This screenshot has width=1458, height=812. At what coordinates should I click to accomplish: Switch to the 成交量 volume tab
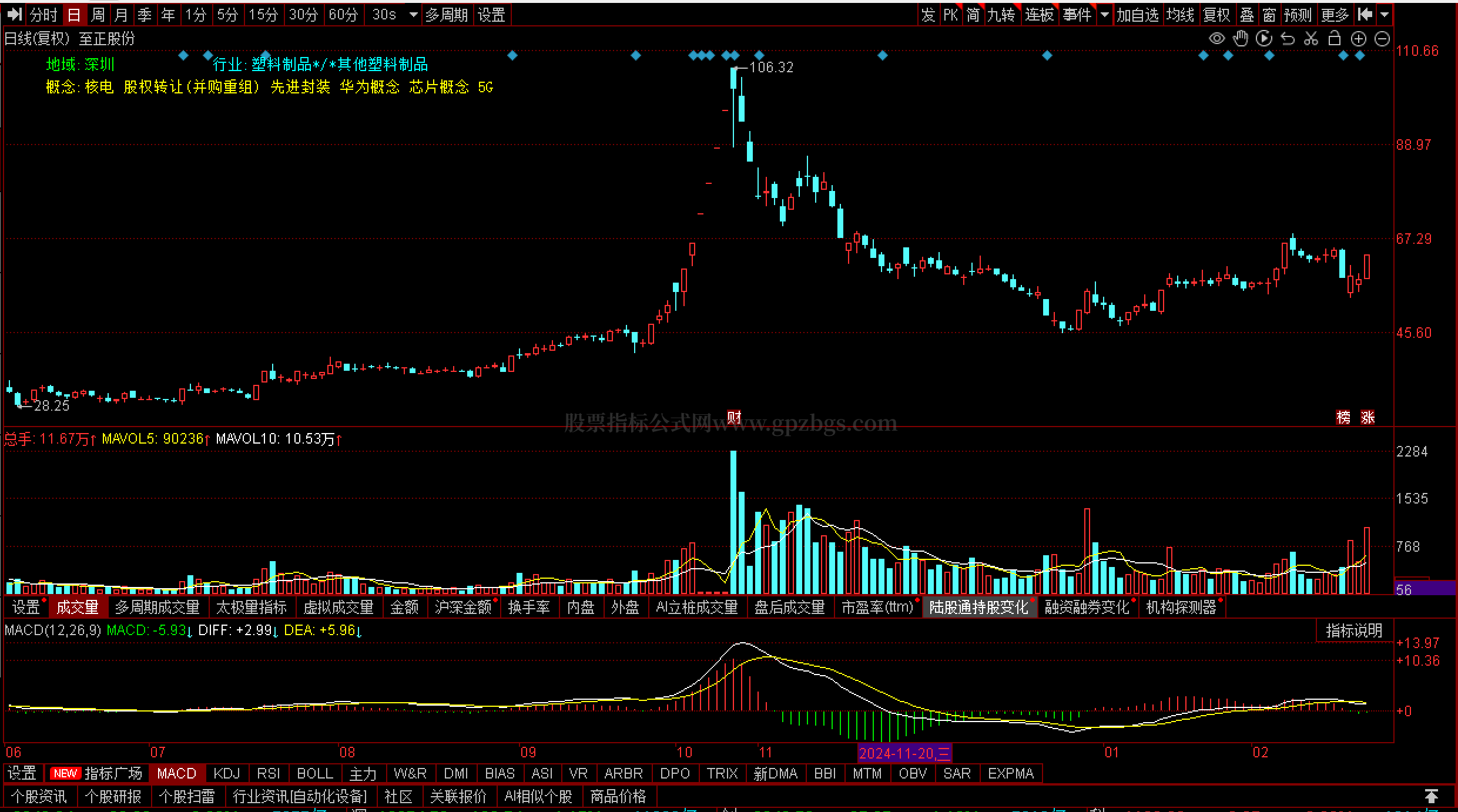(78, 607)
